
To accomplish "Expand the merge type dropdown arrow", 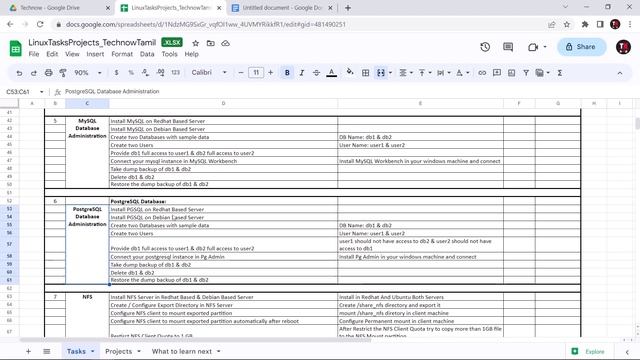I will pos(391,73).
